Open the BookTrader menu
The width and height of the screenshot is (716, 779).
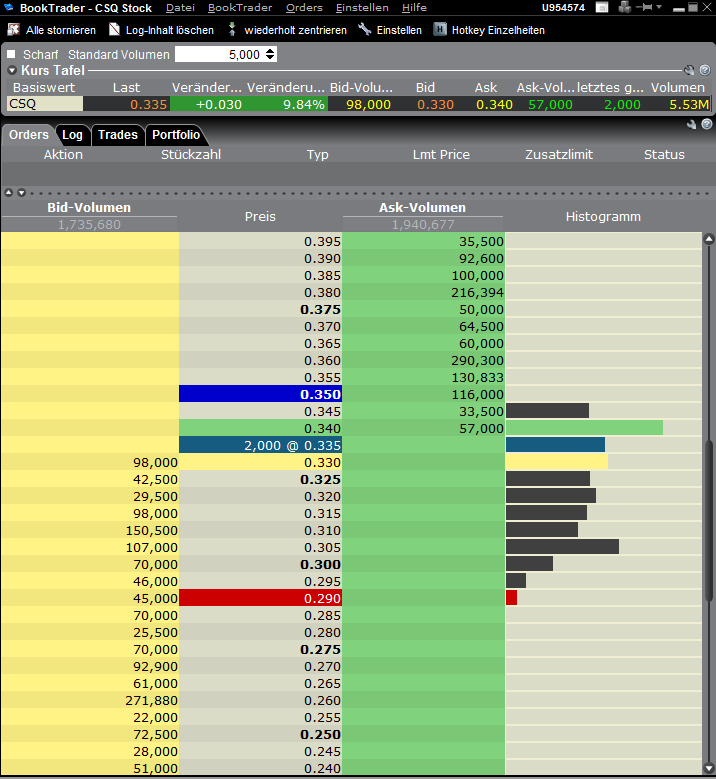(240, 8)
